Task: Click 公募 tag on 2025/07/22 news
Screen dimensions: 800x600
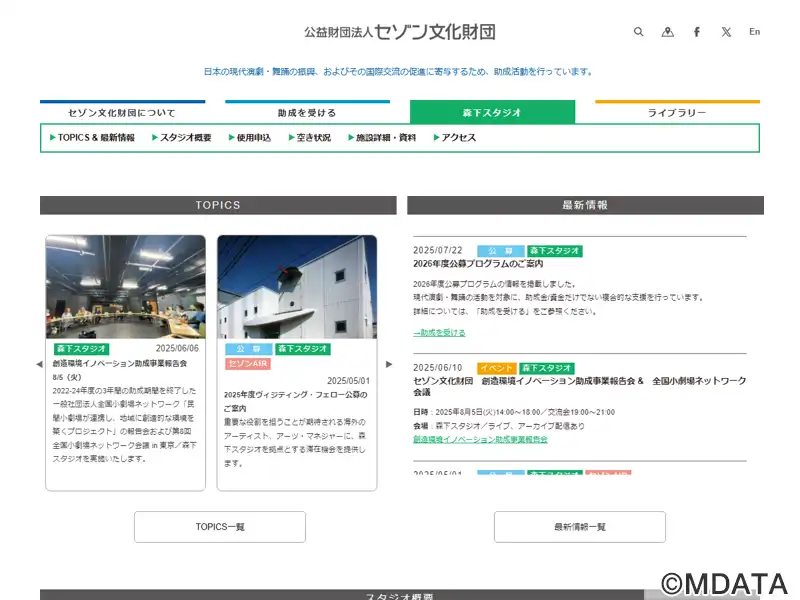Action: coord(501,251)
